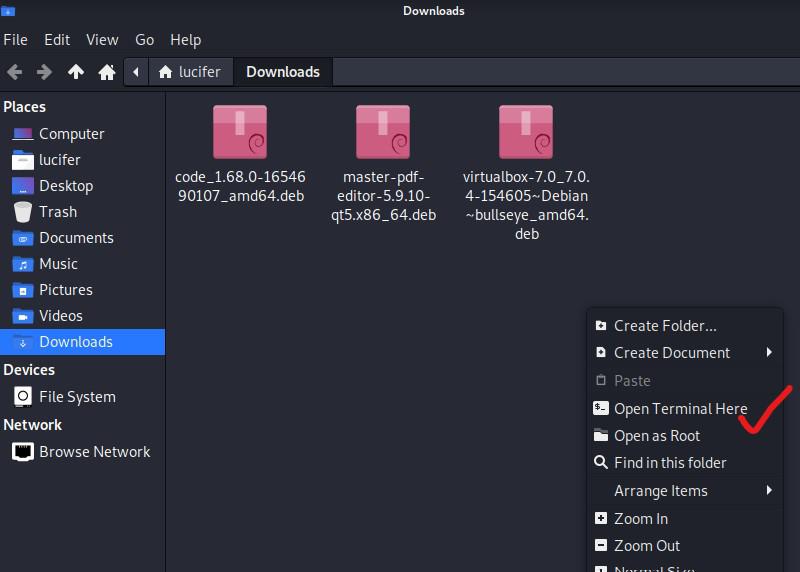Viewport: 800px width, 572px height.
Task: Click the File System drive icon
Action: (x=22, y=396)
